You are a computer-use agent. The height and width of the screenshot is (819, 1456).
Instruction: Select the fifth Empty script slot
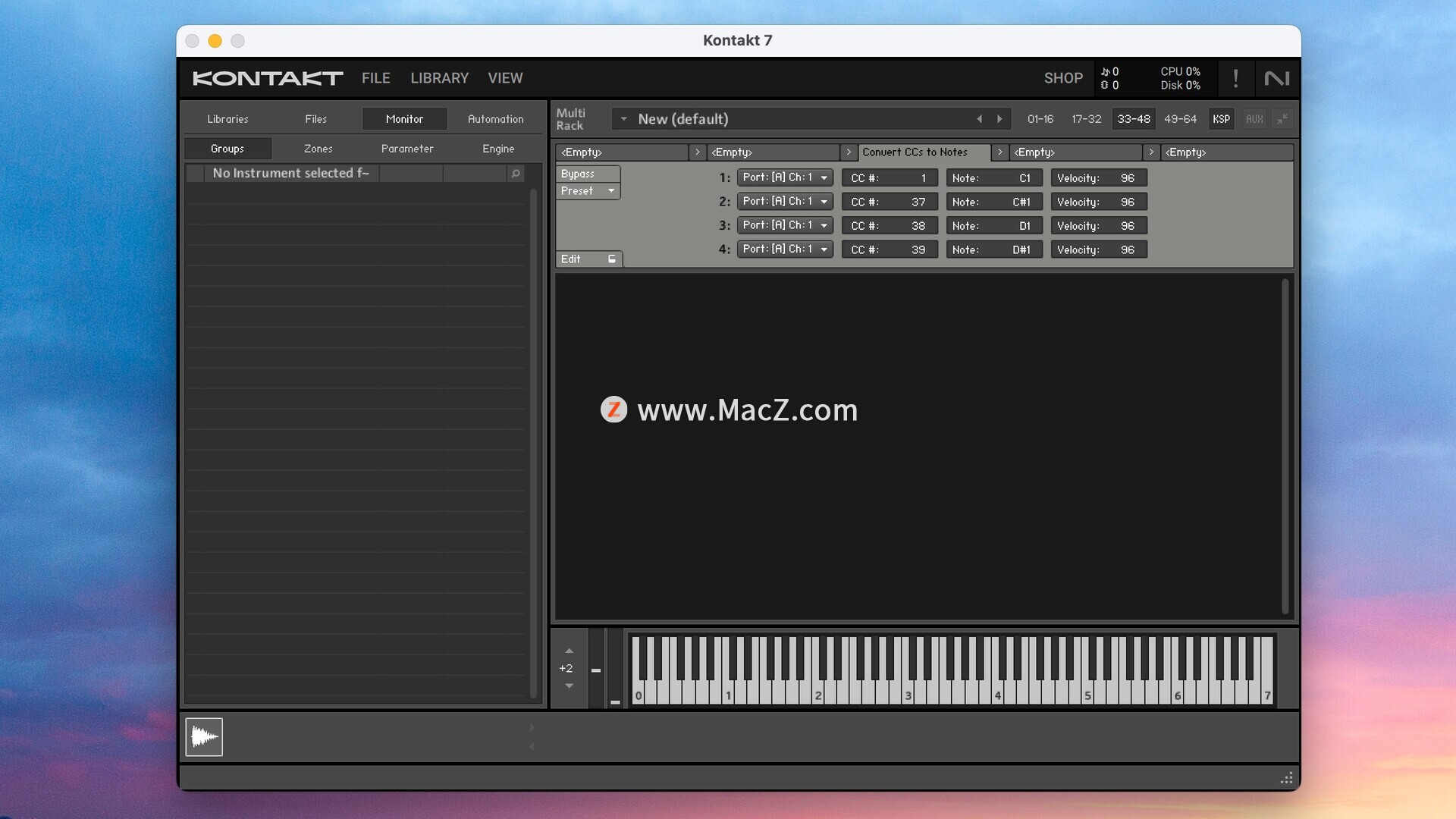point(1227,152)
